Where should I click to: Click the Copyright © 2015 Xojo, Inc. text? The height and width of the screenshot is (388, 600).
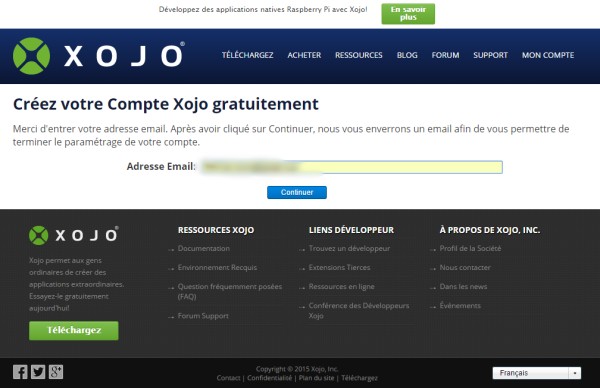pyautogui.click(x=297, y=369)
